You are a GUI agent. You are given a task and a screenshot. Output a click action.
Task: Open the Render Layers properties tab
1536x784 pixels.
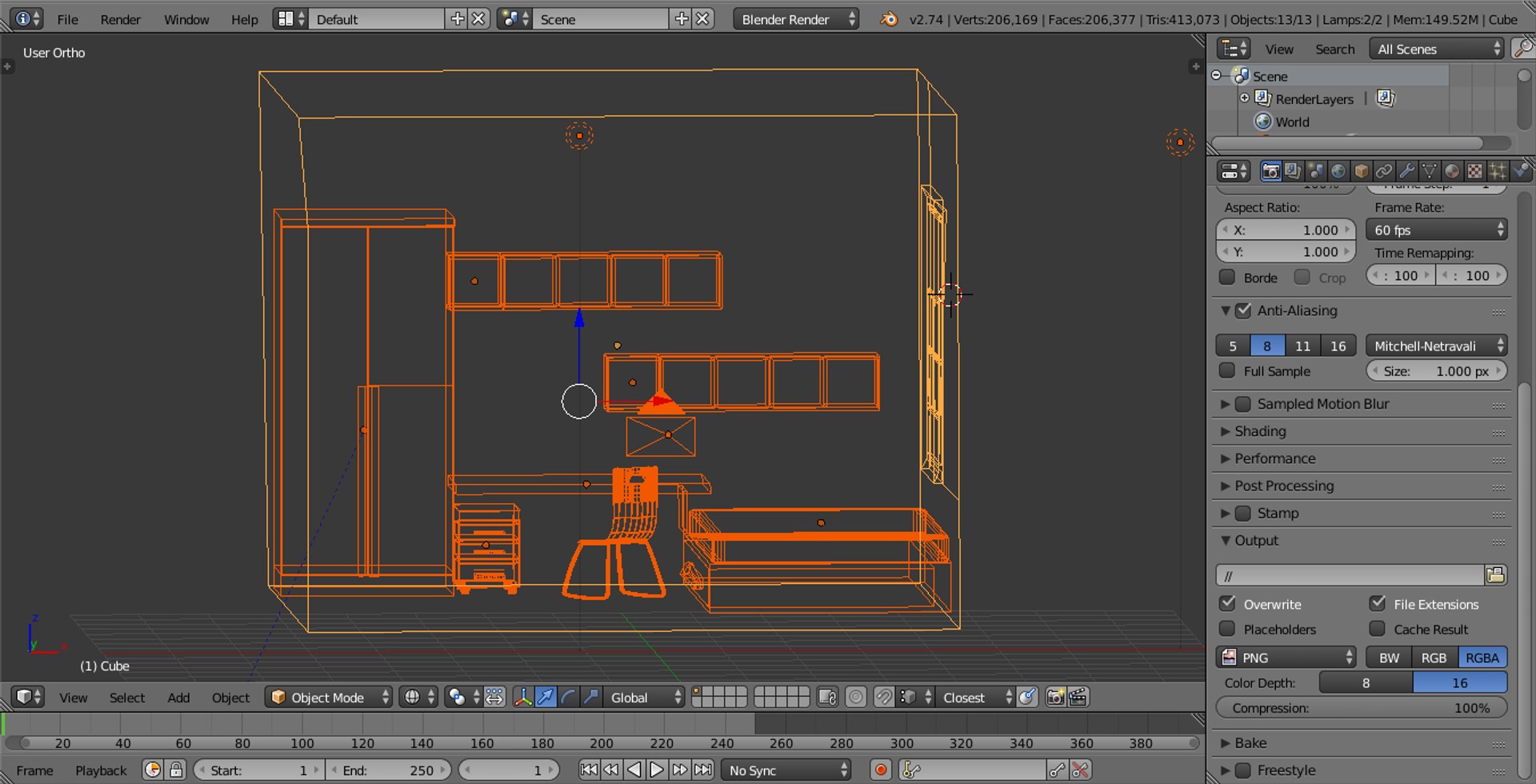coord(1292,171)
